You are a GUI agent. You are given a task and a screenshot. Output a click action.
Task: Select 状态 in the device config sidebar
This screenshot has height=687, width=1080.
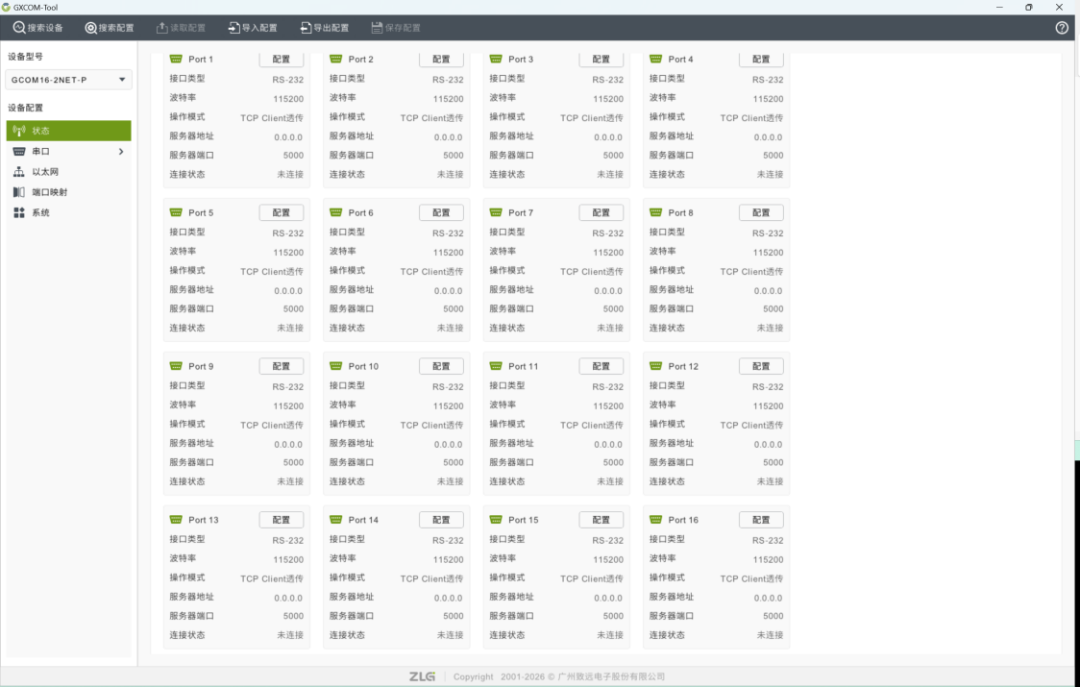69,130
